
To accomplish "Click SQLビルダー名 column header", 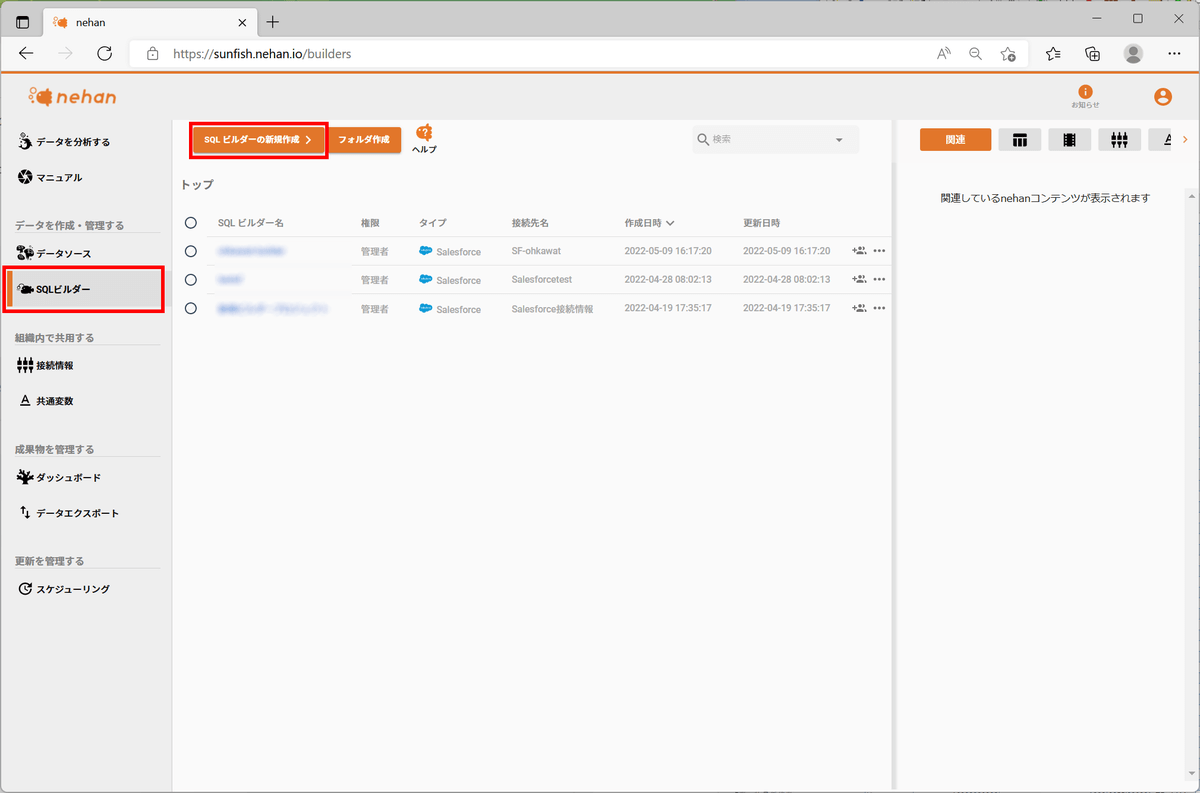I will coord(251,222).
